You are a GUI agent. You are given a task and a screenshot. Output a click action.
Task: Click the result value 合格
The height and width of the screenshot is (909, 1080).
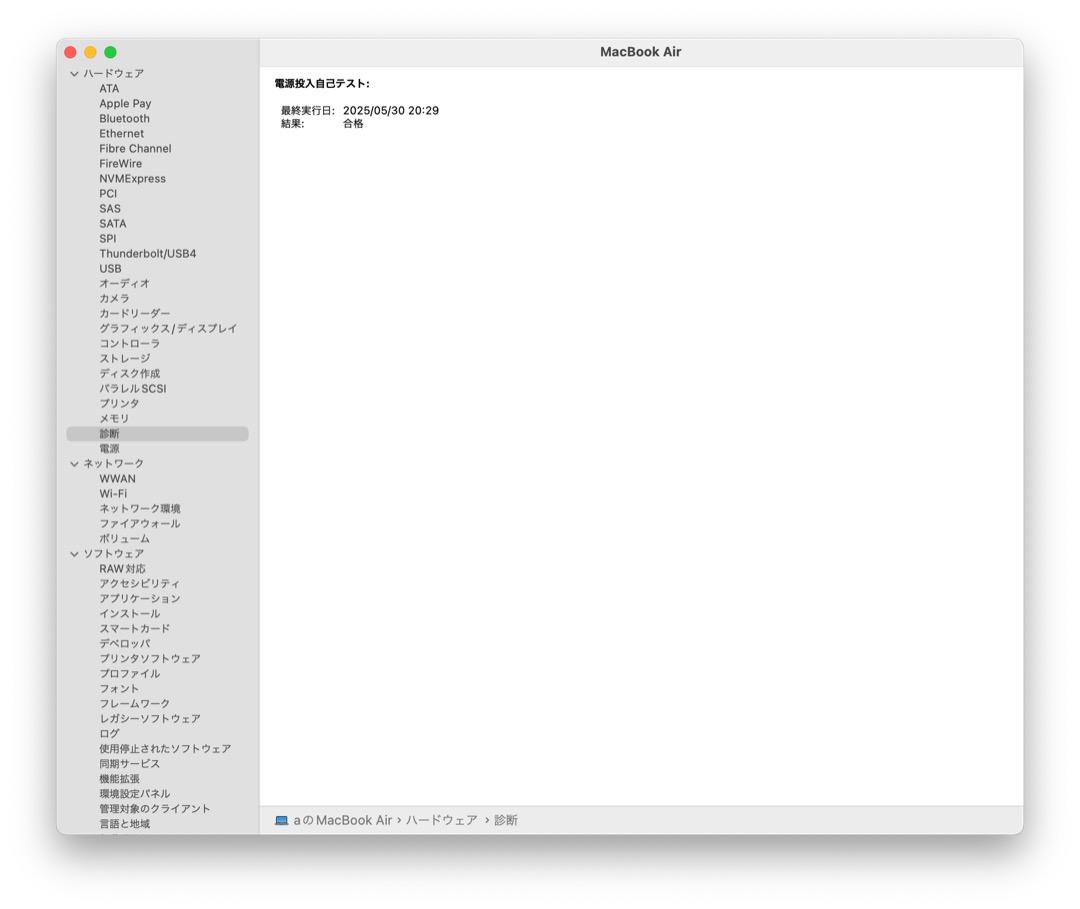click(353, 124)
